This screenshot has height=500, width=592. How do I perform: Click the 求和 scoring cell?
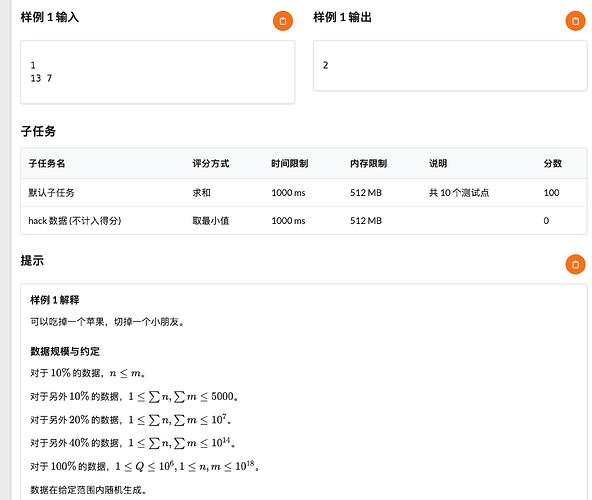(202, 193)
